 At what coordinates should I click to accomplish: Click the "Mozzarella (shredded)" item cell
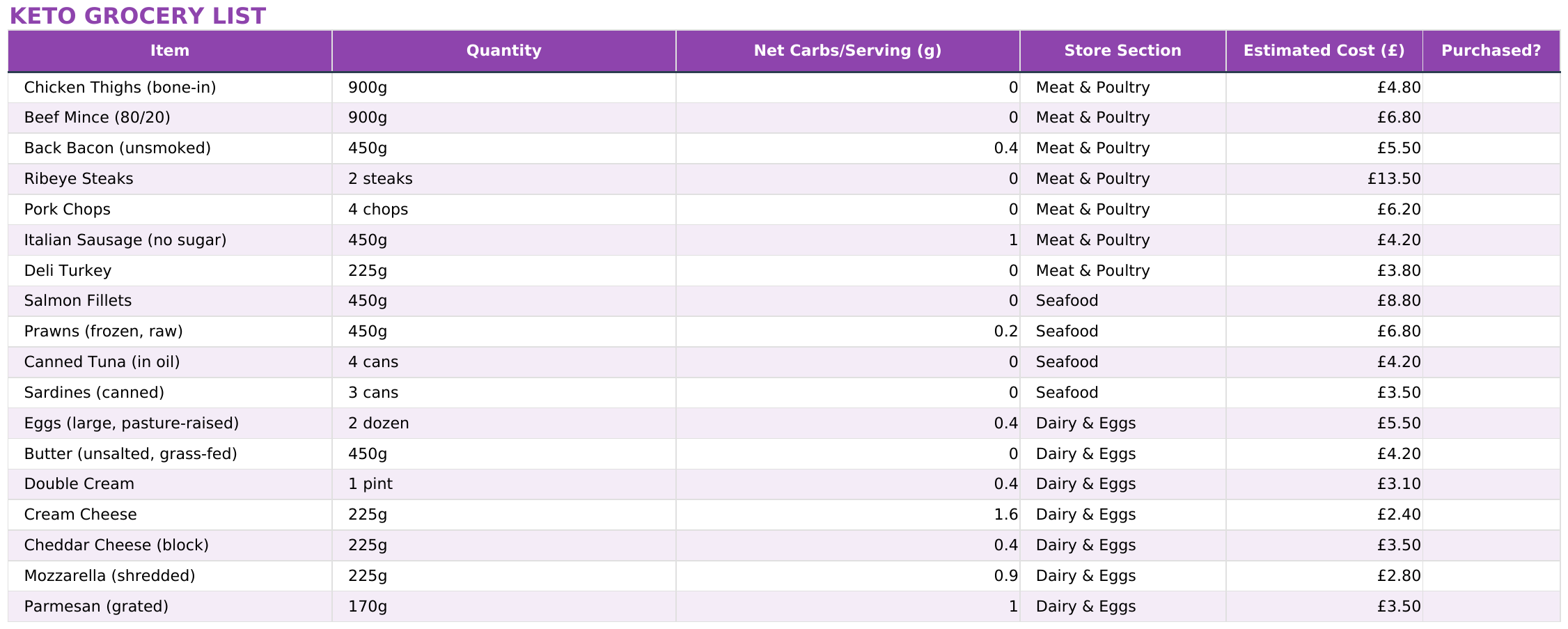[x=170, y=576]
